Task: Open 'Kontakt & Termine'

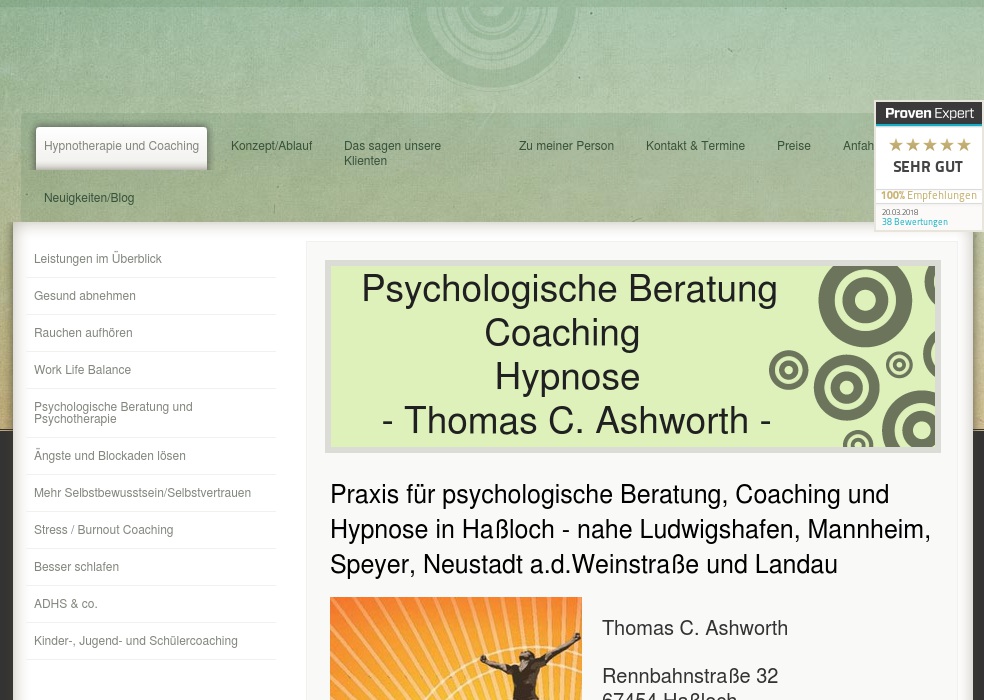Action: tap(695, 146)
